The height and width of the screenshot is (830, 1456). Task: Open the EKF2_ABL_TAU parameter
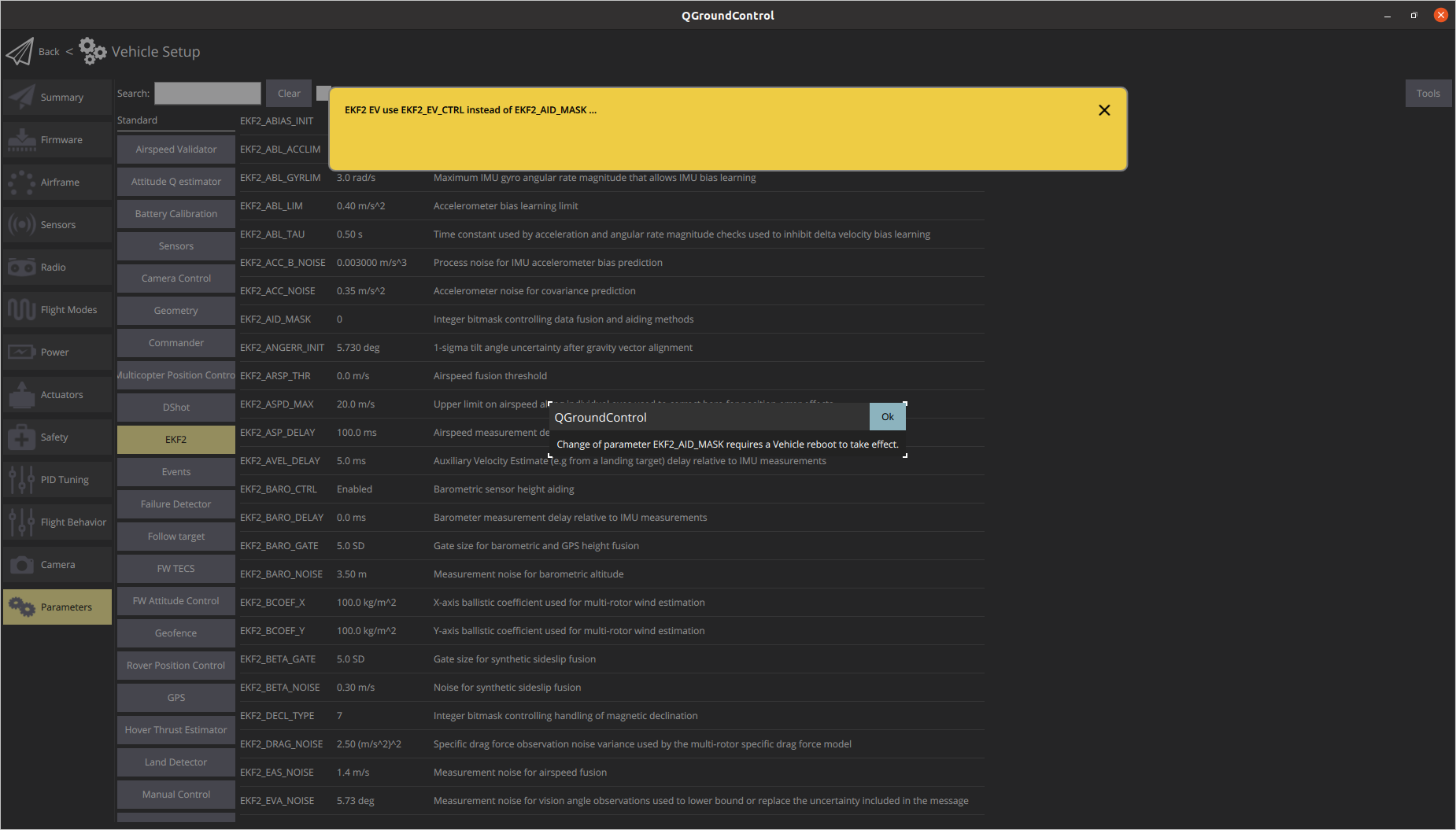click(612, 234)
